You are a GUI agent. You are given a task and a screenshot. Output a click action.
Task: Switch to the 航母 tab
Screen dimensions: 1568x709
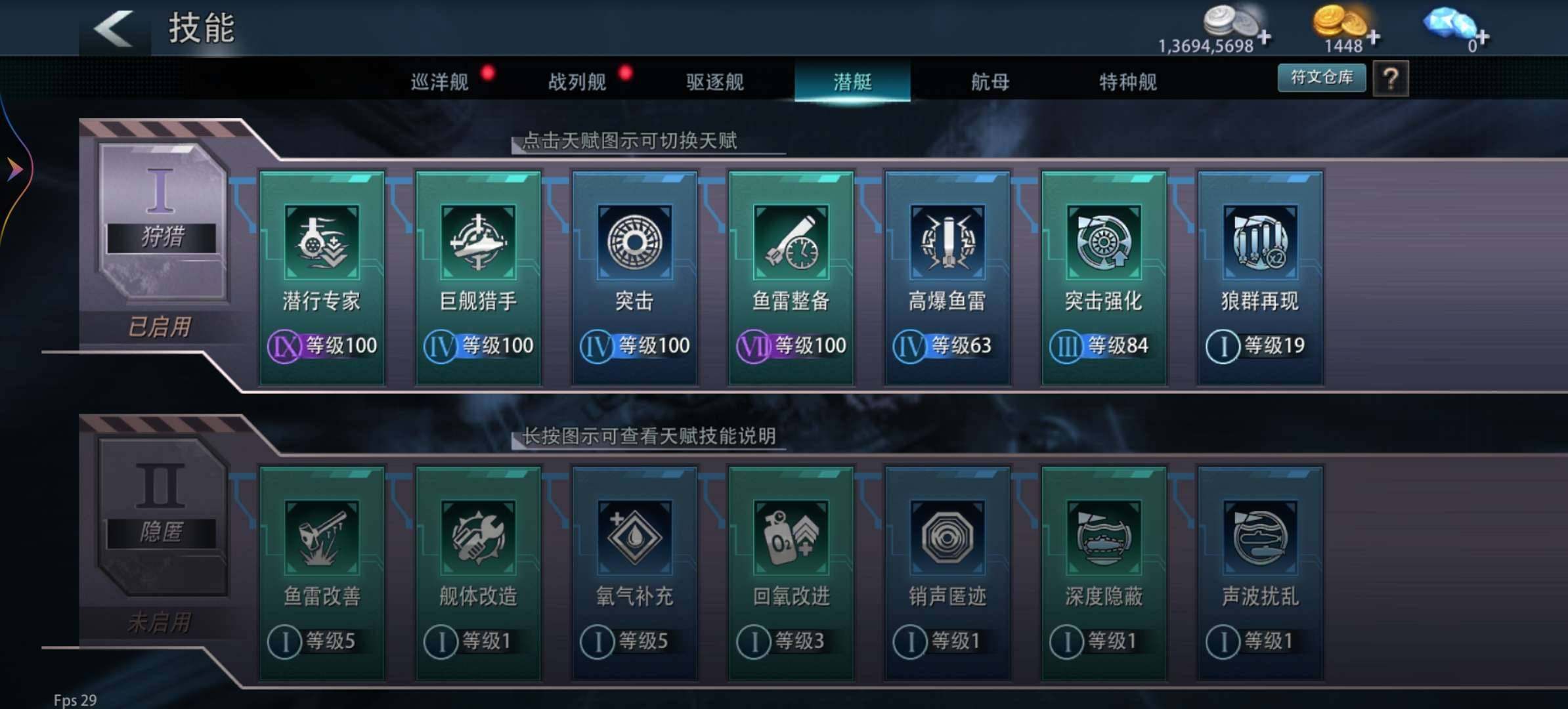(x=990, y=81)
